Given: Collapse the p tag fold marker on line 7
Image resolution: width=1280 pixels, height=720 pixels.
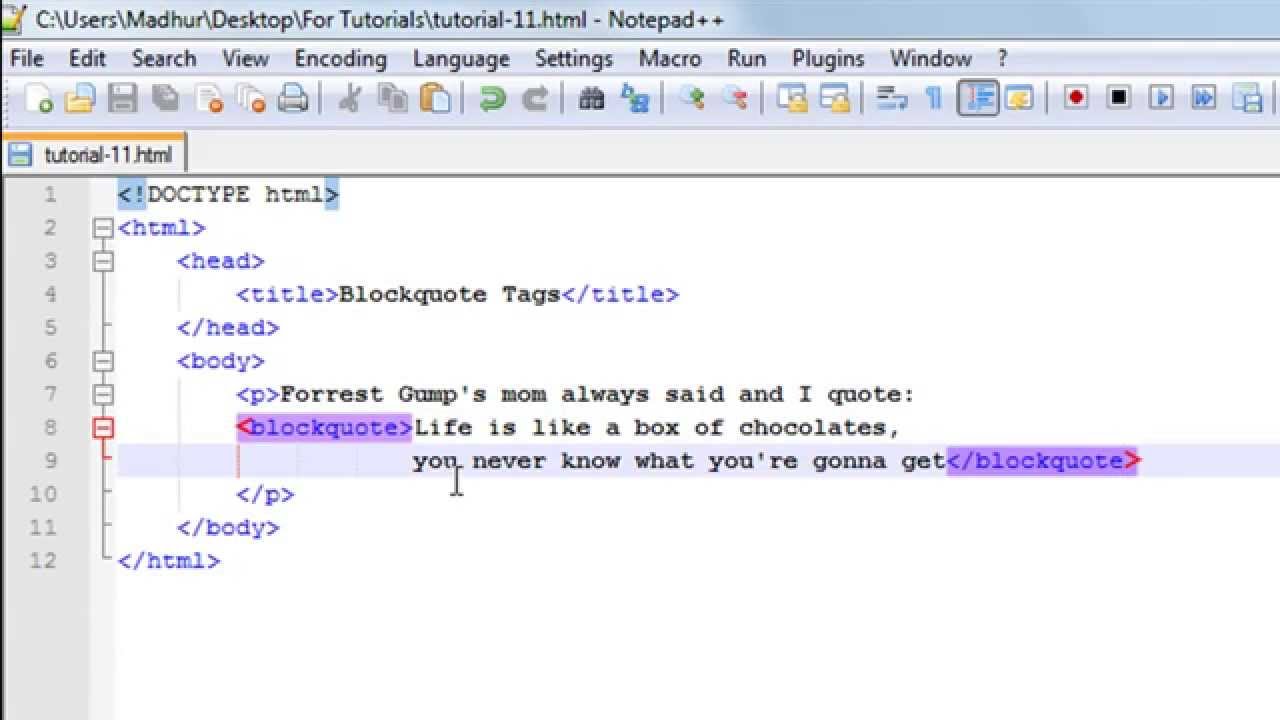Looking at the screenshot, I should 103,394.
